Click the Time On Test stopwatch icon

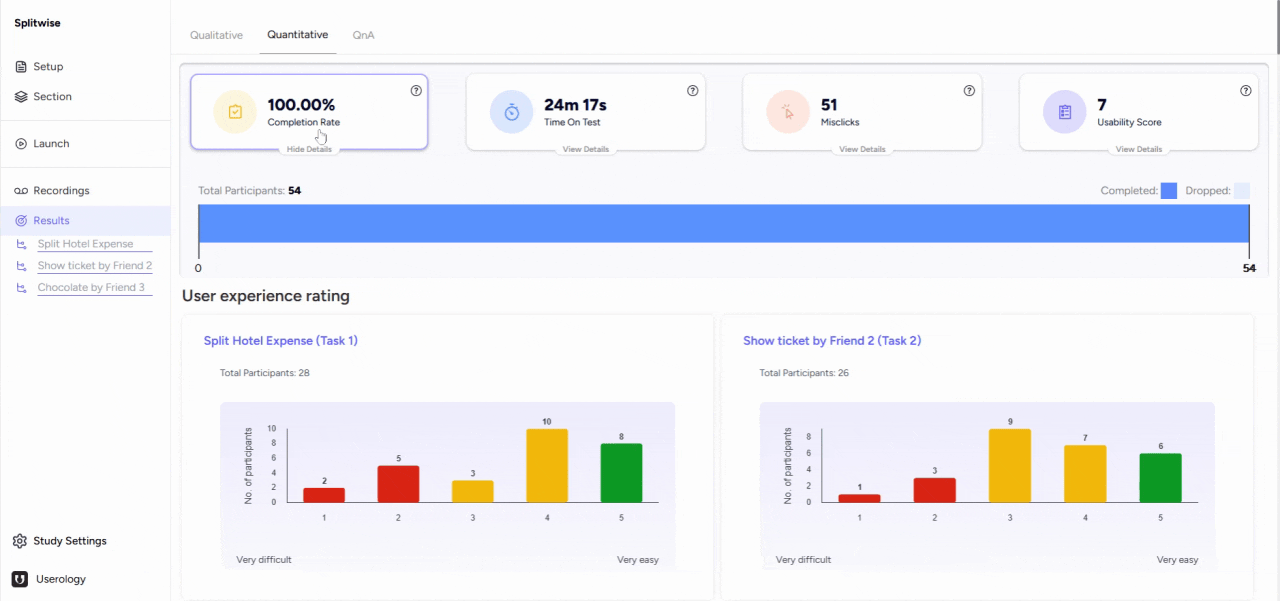(x=511, y=112)
